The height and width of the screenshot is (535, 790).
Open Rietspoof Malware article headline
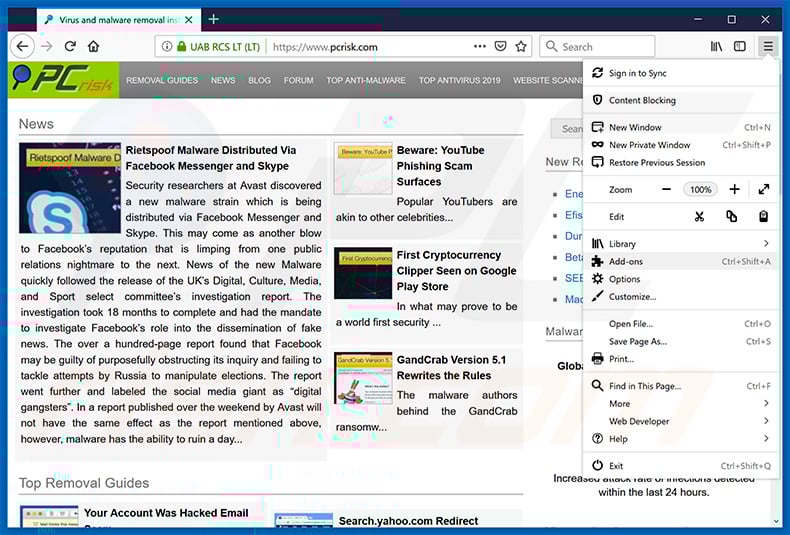pyautogui.click(x=211, y=158)
